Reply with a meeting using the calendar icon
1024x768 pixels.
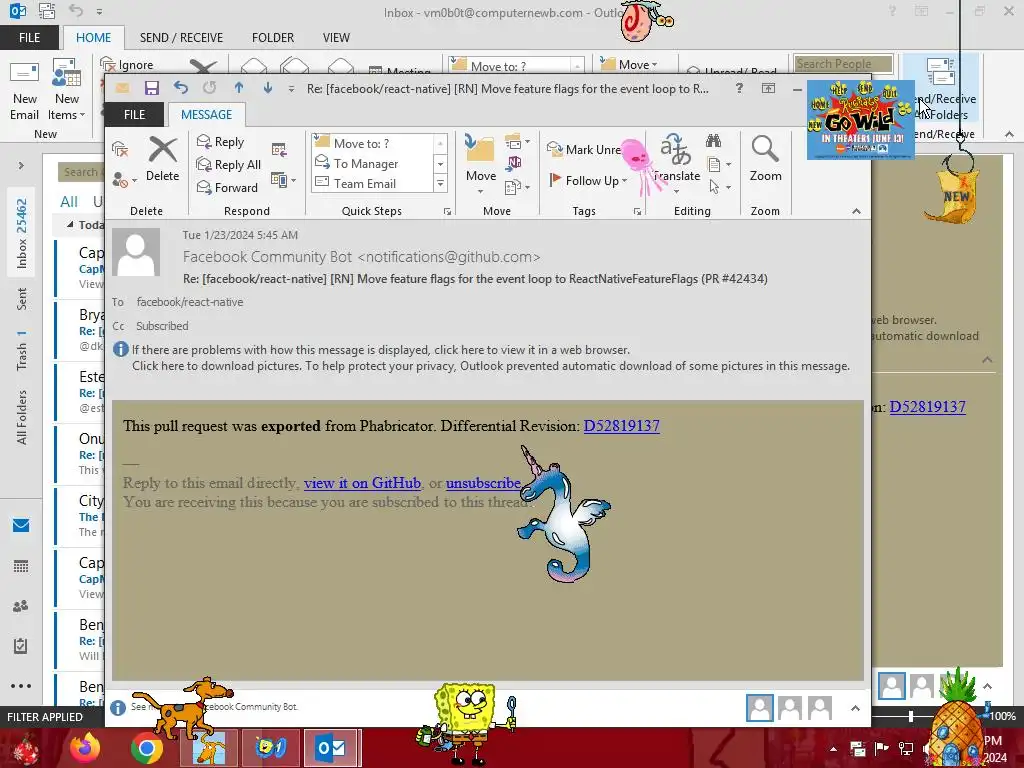point(279,150)
